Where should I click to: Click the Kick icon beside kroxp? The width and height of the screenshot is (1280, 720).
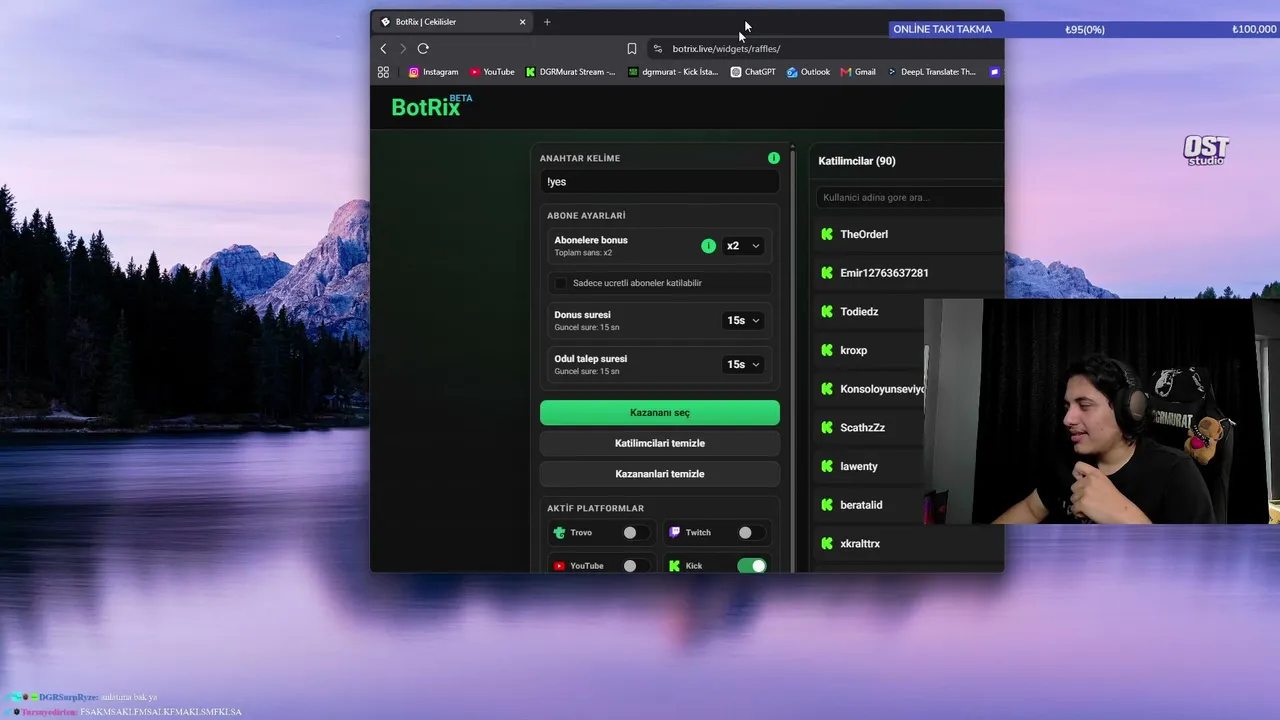coord(827,350)
